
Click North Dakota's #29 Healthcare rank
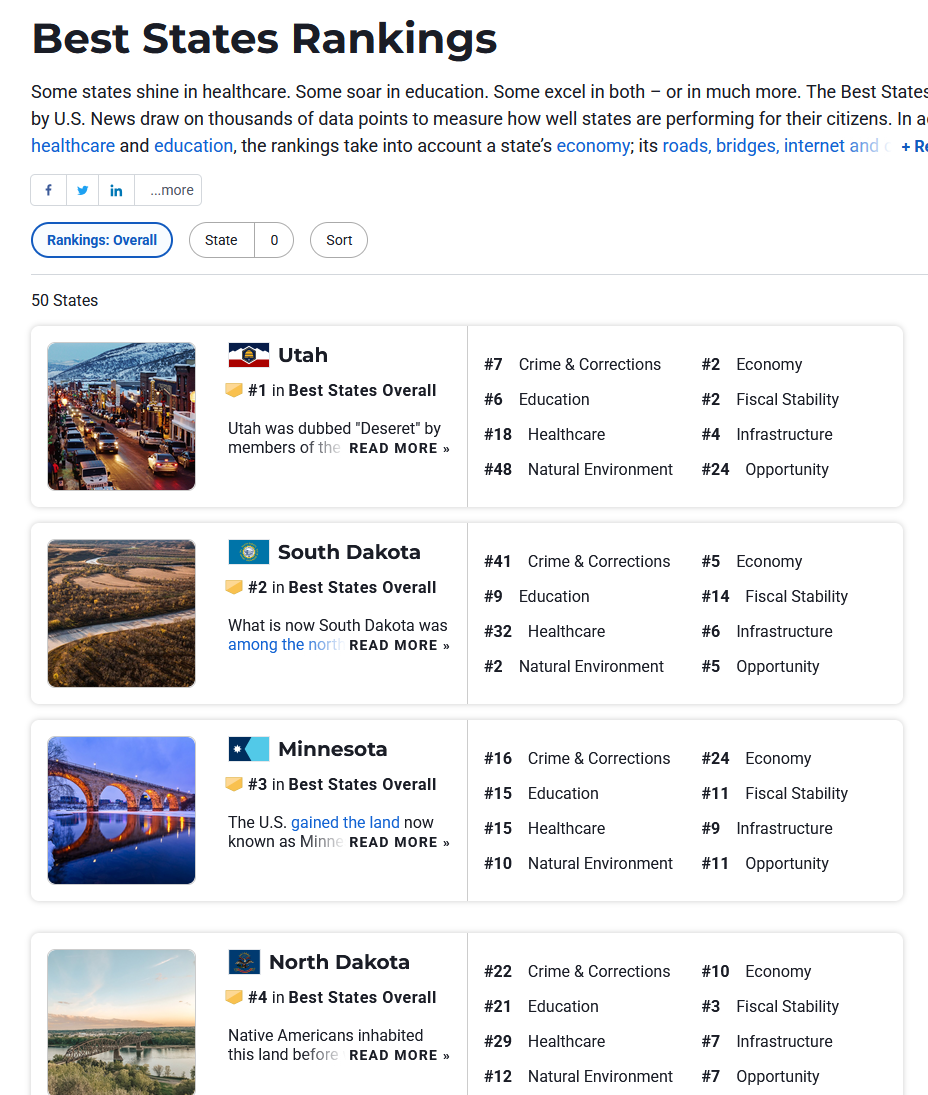[x=545, y=1041]
